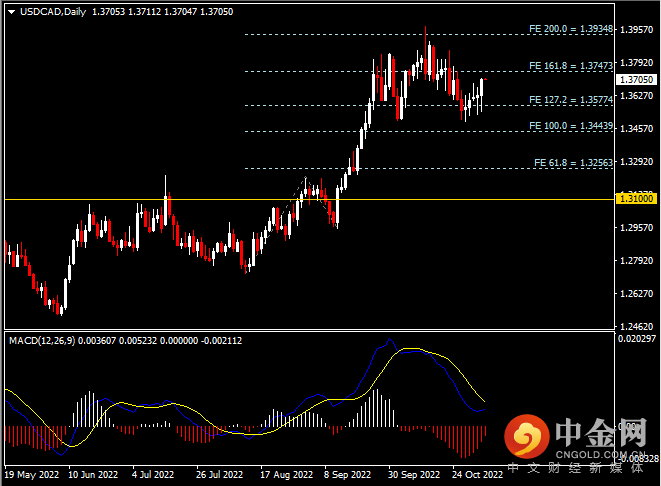Screen dimensions: 661x486
Task: Click the current price tag 1.37050
Action: click(x=637, y=79)
